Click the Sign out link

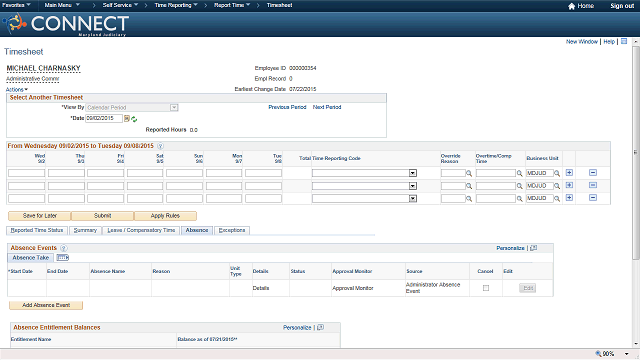(622, 6)
